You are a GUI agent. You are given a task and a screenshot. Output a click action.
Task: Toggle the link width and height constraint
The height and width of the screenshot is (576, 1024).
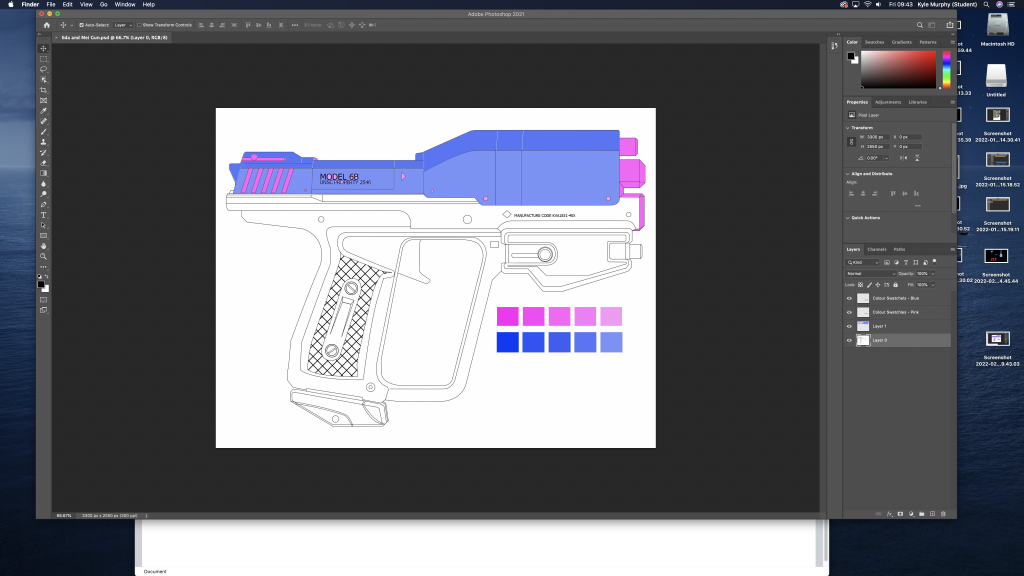tap(851, 142)
